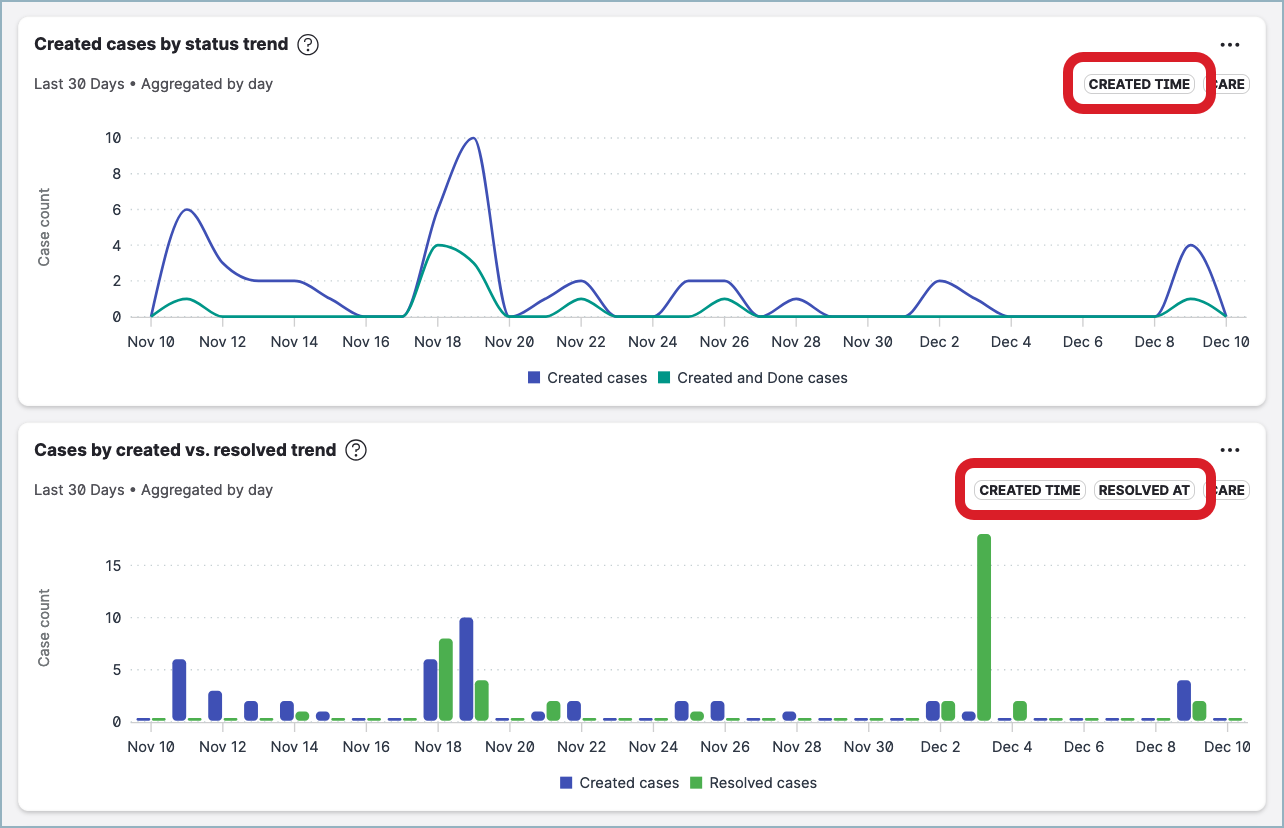Click CREATED TIME tag on created vs. resolved chart

click(1029, 490)
